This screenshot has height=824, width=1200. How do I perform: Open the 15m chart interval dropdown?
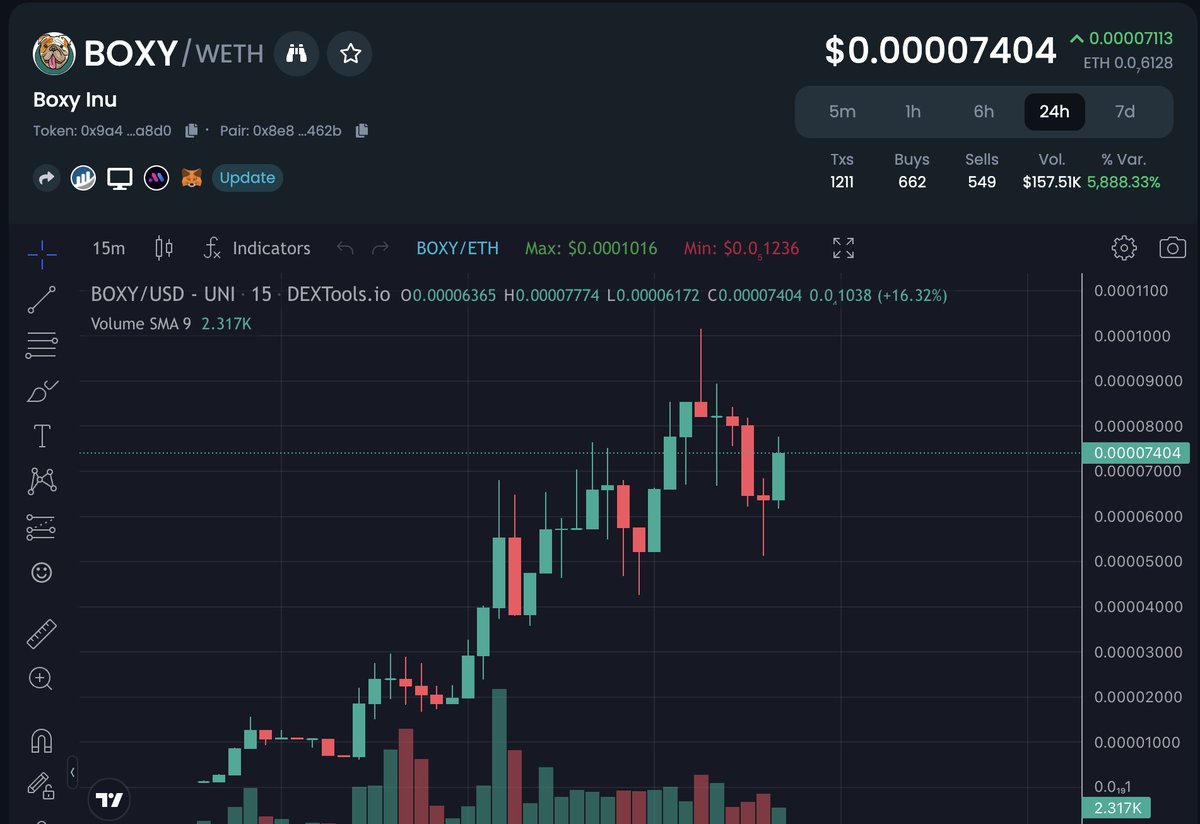(x=109, y=248)
